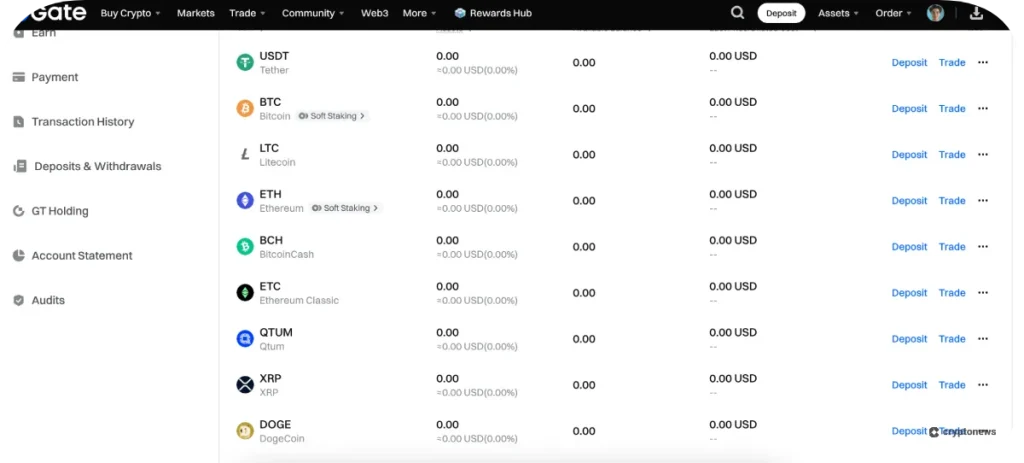The height and width of the screenshot is (463, 1024).
Task: Click Deposit link for USDT
Action: tap(909, 63)
